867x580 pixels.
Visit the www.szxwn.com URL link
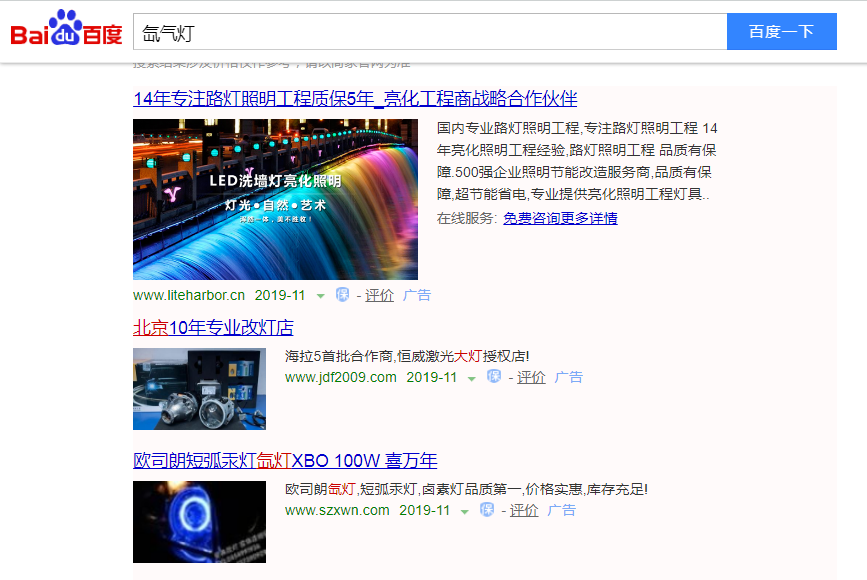337,510
